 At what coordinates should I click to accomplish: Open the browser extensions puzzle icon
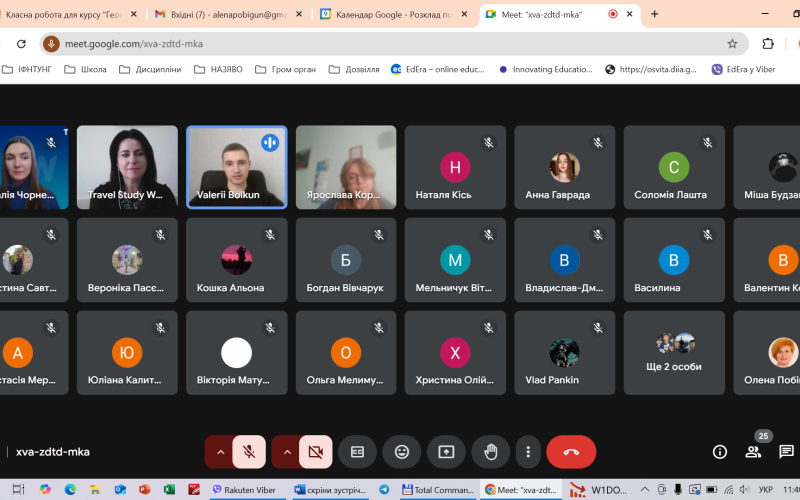768,44
